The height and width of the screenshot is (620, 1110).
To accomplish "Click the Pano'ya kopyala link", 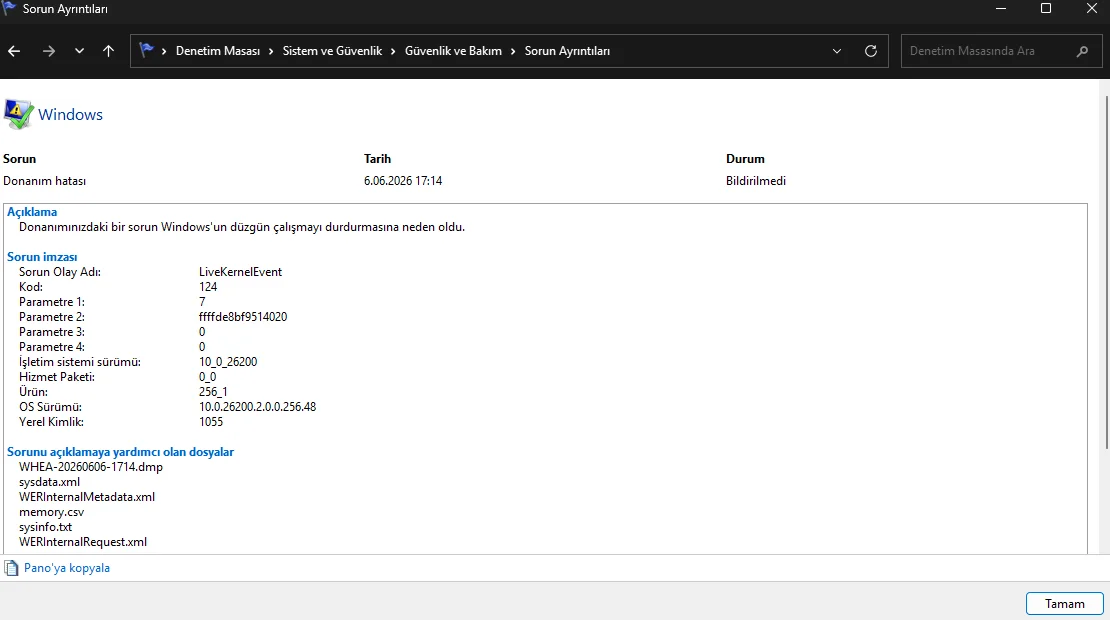I will tap(67, 568).
